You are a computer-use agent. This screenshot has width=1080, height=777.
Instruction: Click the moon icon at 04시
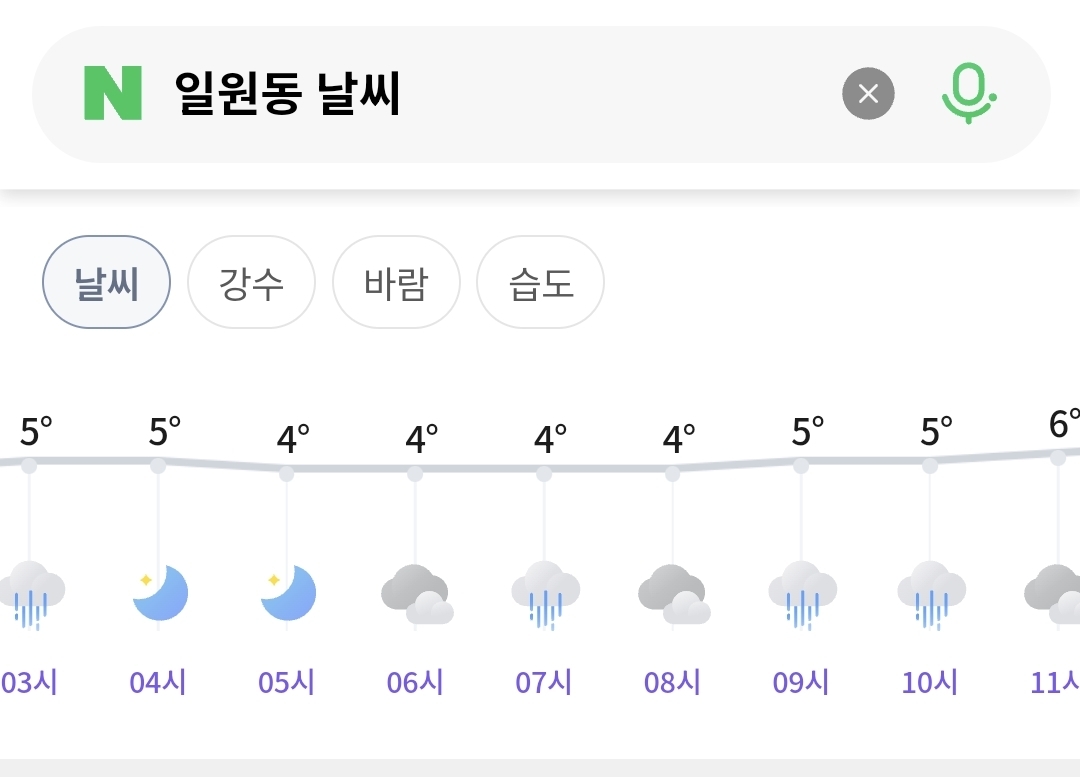(x=160, y=592)
